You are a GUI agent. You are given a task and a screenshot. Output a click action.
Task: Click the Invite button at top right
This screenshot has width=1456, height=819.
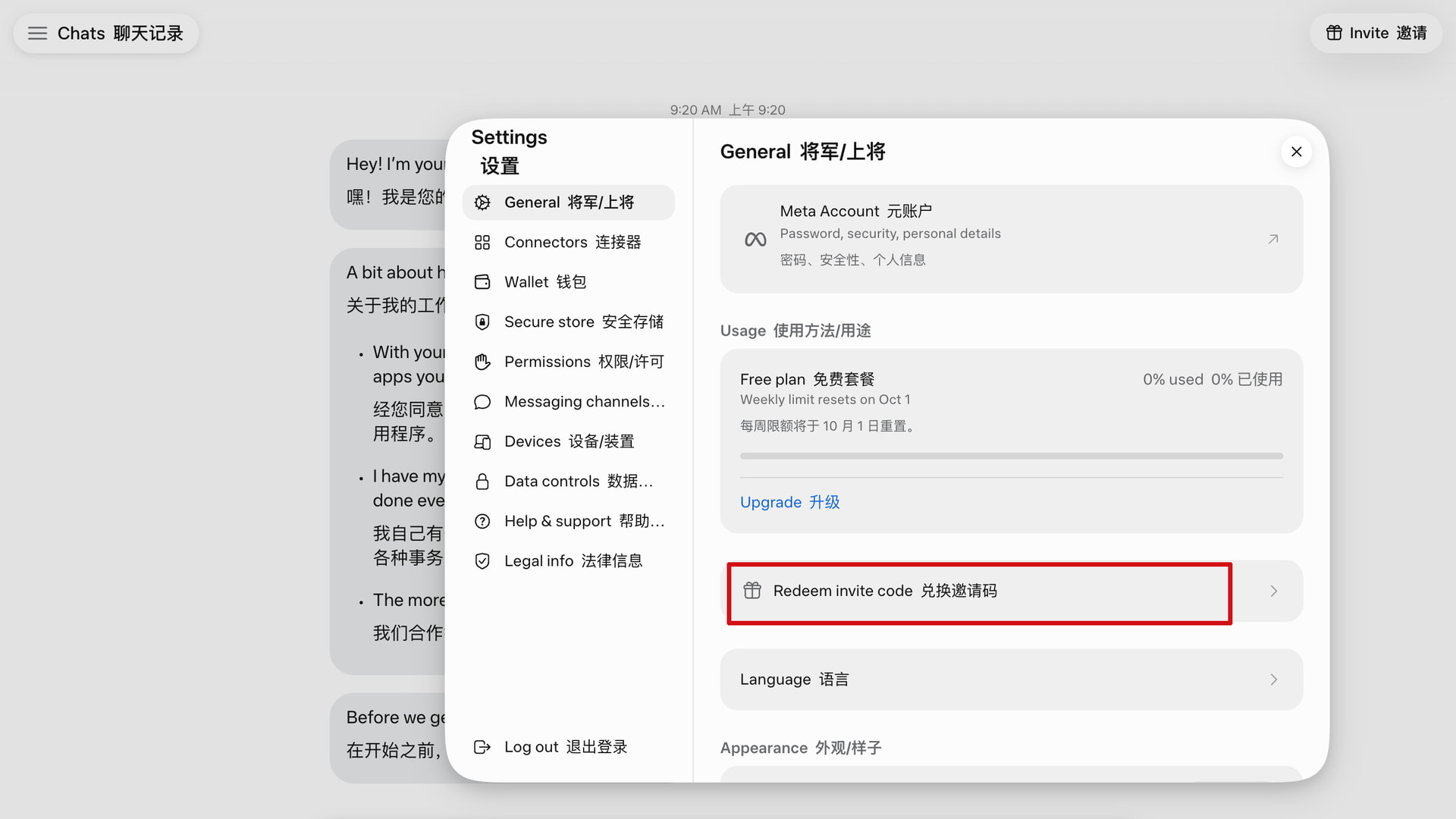(1376, 33)
